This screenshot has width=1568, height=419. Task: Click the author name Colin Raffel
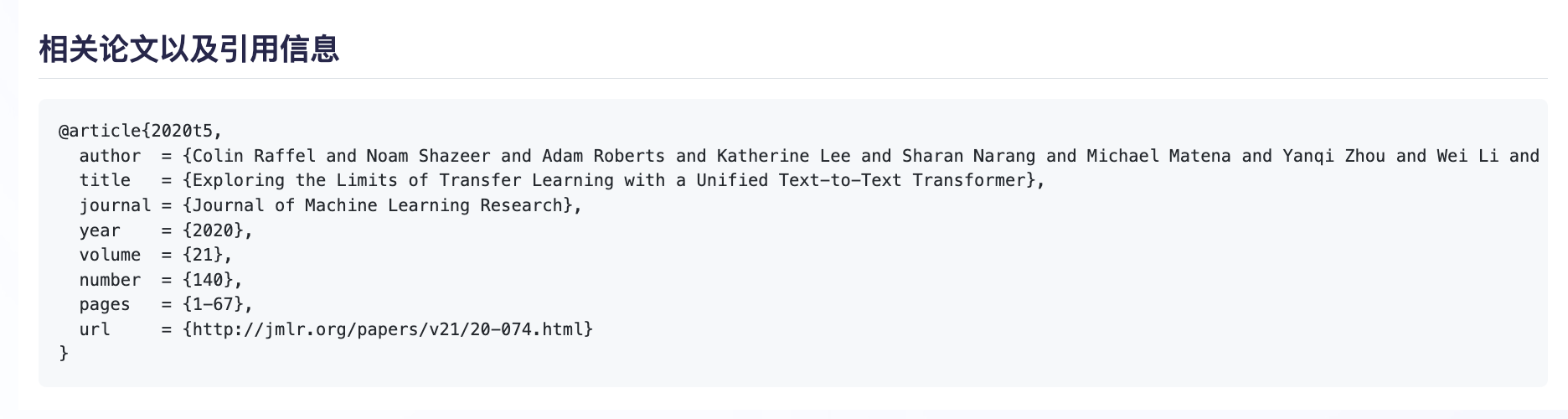coord(254,156)
